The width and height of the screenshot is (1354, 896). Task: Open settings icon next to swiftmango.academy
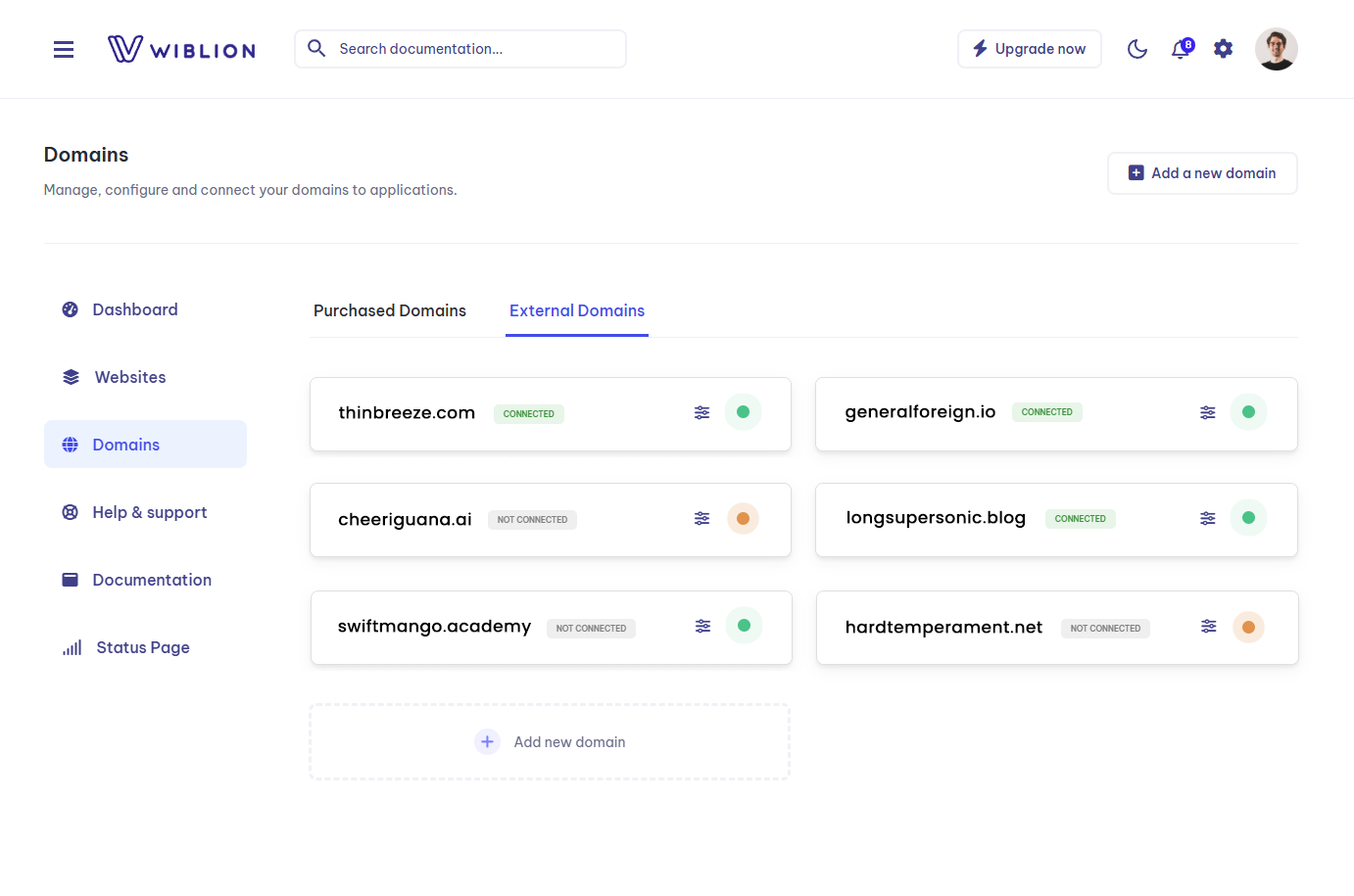(x=701, y=626)
